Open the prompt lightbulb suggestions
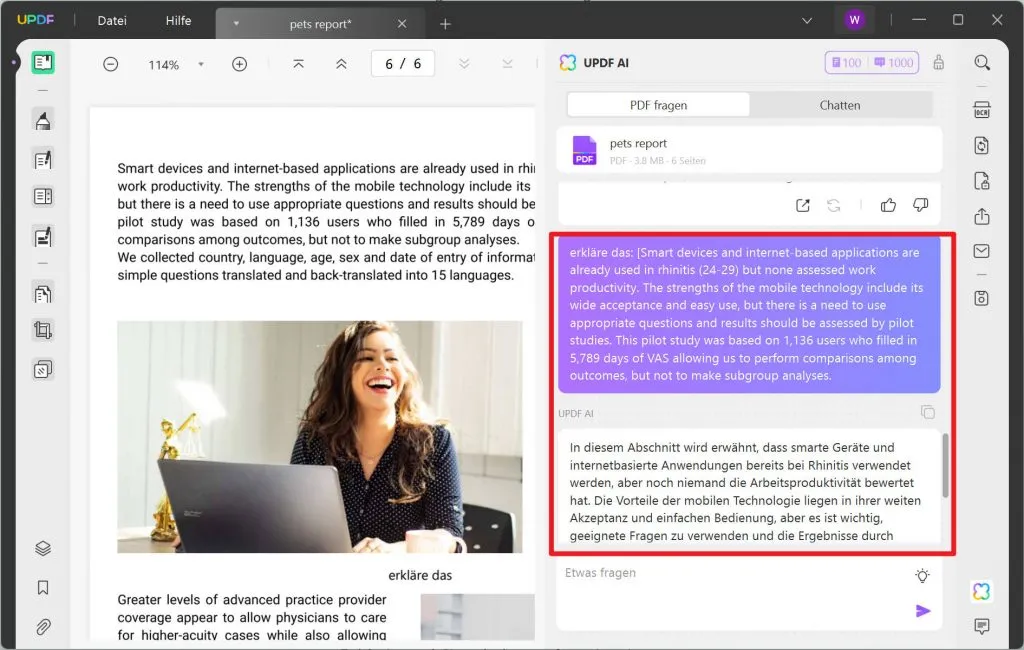This screenshot has height=650, width=1024. [922, 576]
